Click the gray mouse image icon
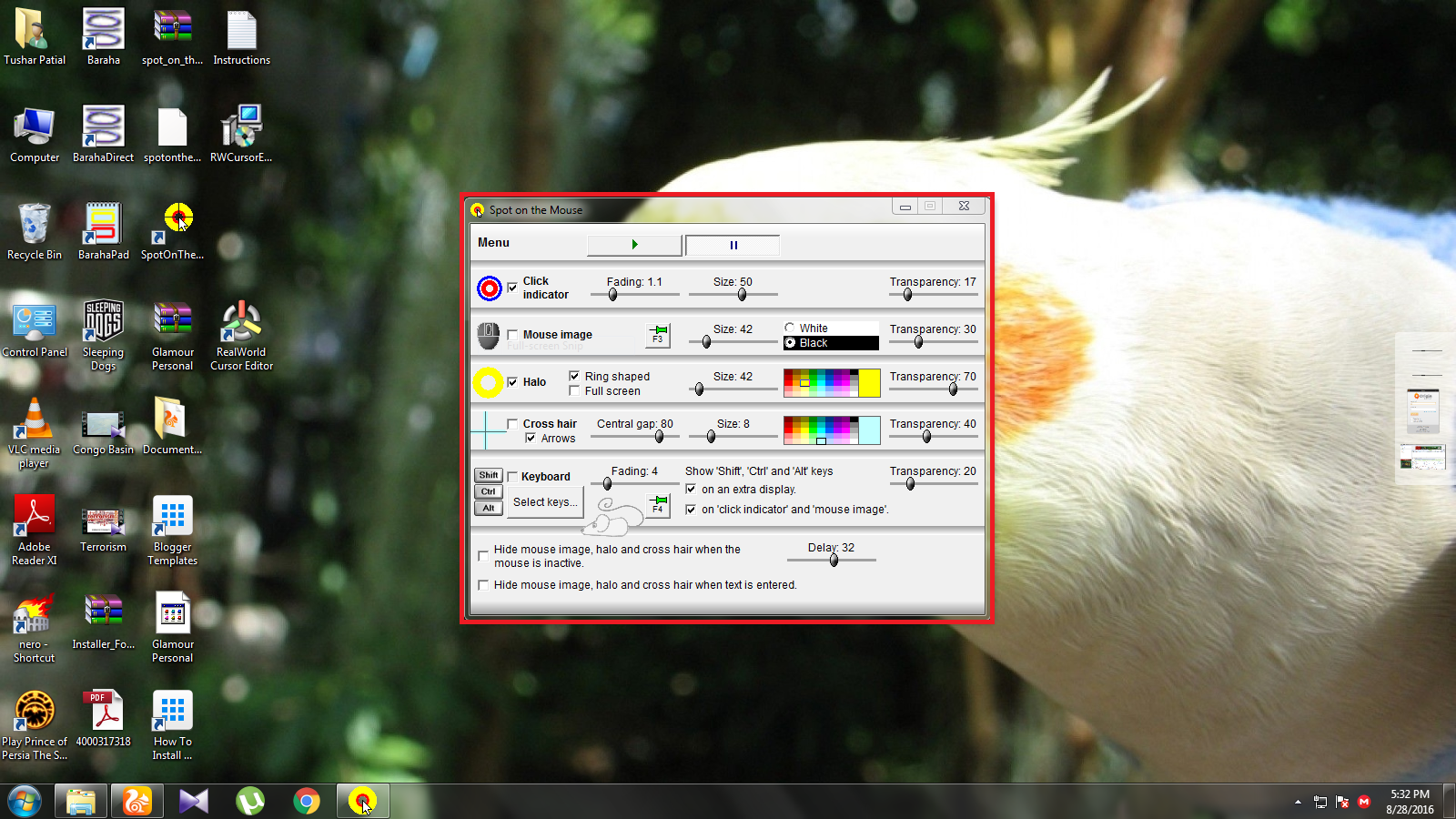Screen dimensions: 1456x819 pos(489,335)
